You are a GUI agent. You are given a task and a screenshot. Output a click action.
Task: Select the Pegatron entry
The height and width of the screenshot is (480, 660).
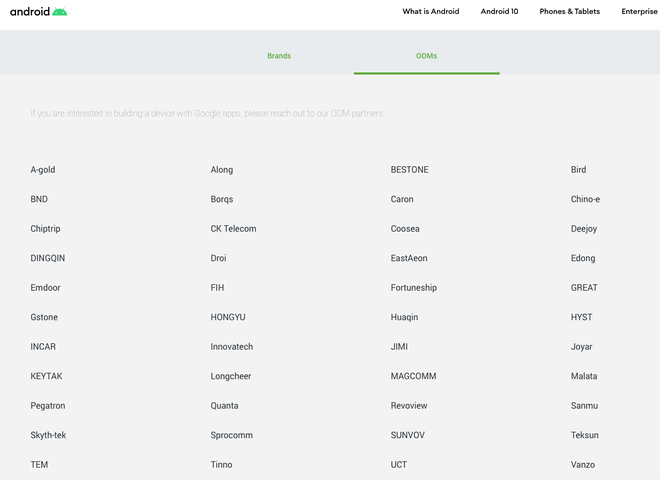click(x=48, y=405)
